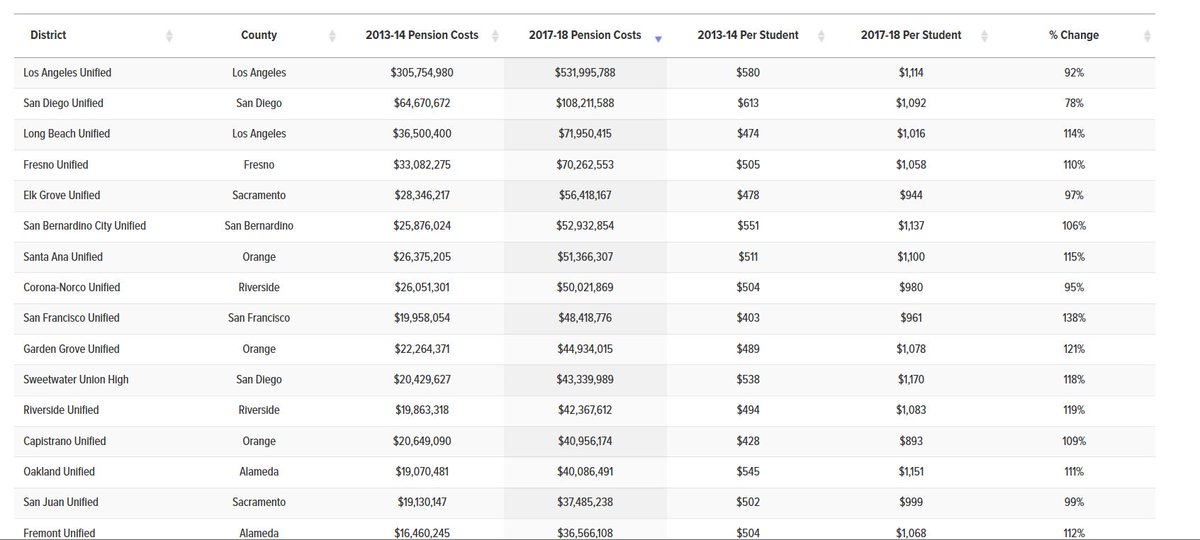This screenshot has height=540, width=1200.
Task: Sort by 2017-18 Per Student arrows
Action: 985,36
